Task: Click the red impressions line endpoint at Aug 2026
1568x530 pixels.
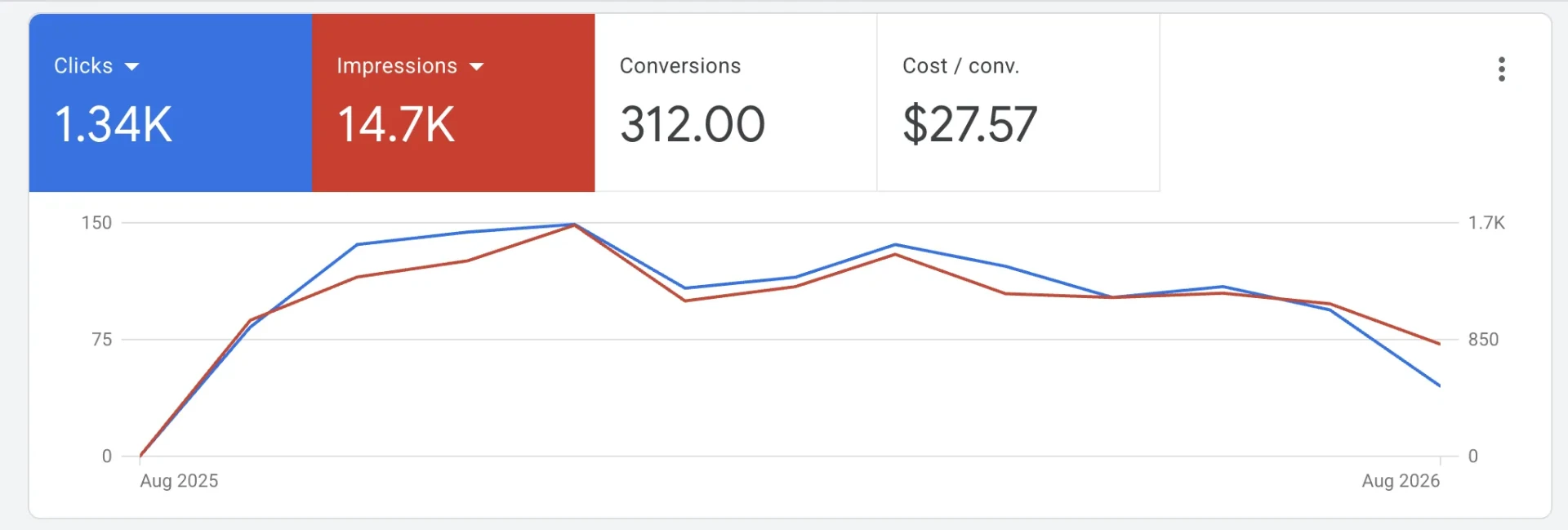Action: coord(1439,344)
